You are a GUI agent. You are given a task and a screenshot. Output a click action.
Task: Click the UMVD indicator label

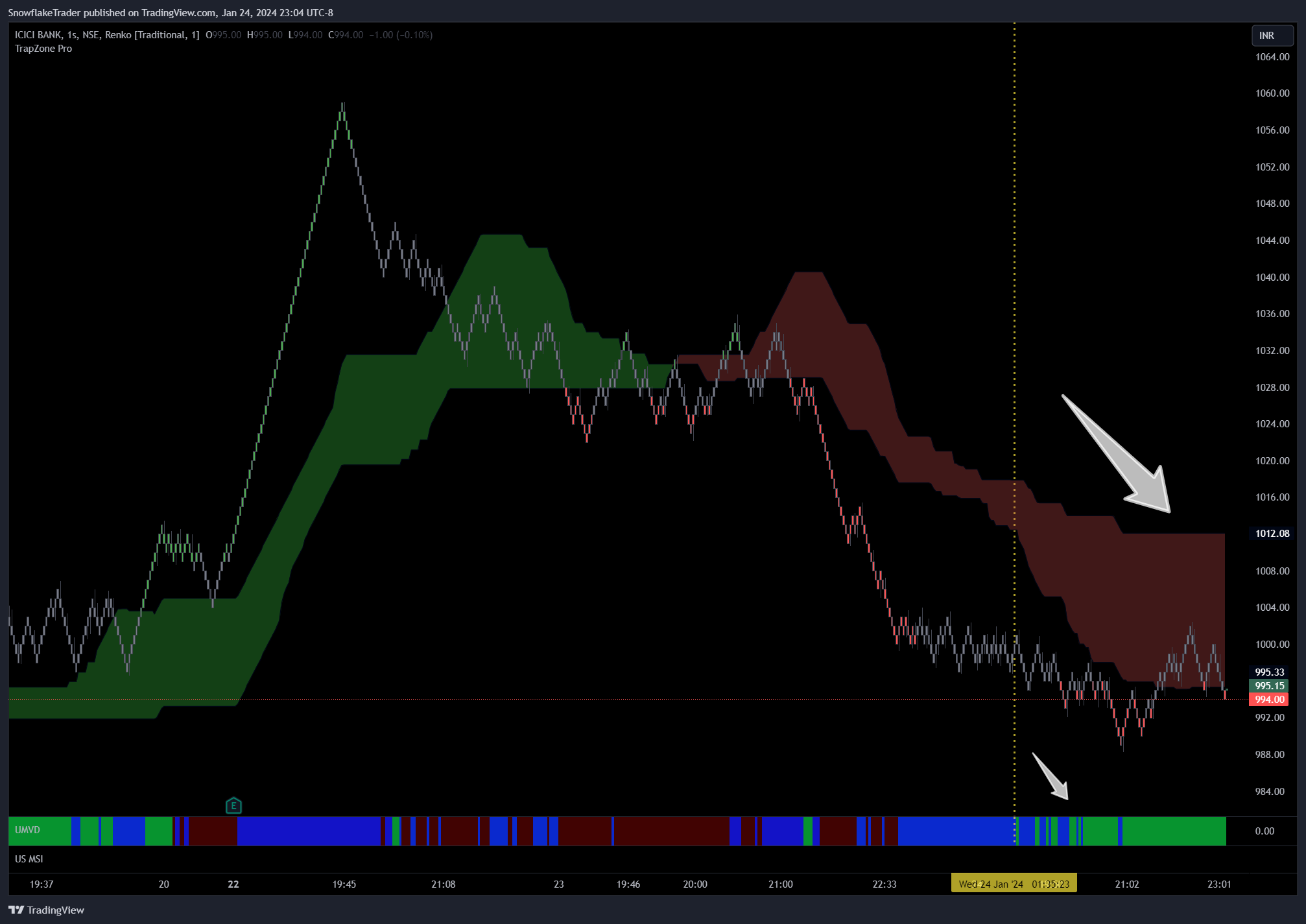pyautogui.click(x=27, y=830)
